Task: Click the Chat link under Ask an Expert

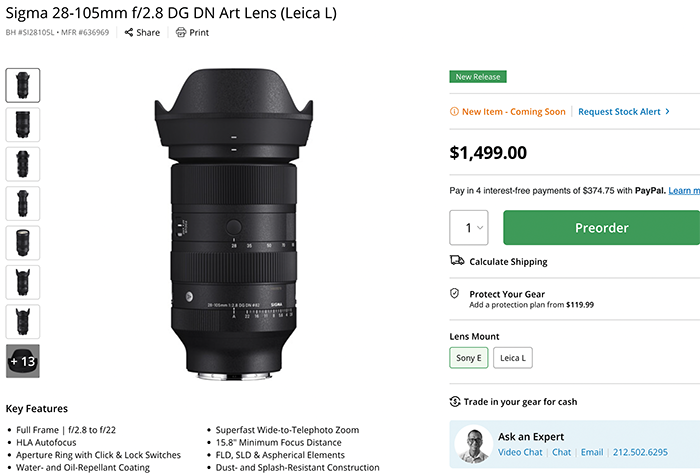Action: pyautogui.click(x=561, y=453)
